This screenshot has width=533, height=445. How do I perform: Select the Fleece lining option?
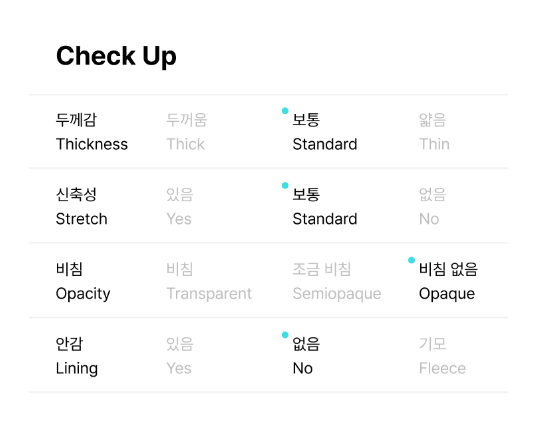tap(442, 356)
